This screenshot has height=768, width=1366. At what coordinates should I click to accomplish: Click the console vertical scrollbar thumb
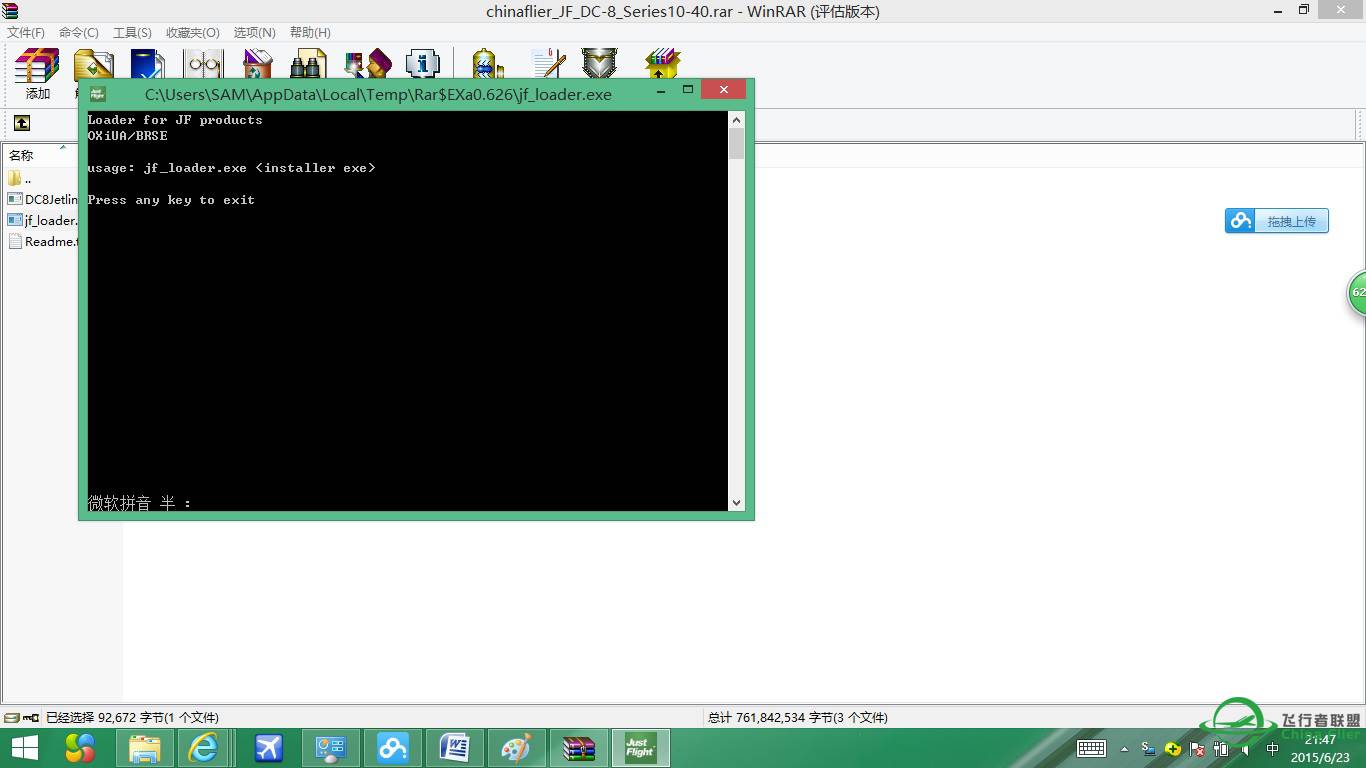click(737, 143)
